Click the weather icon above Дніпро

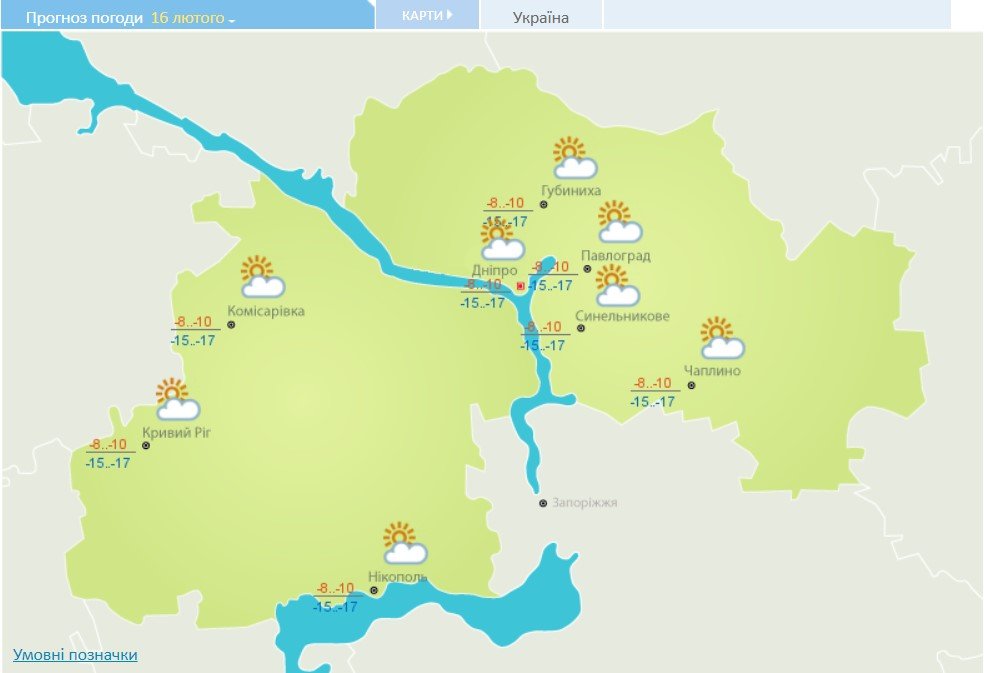(501, 240)
